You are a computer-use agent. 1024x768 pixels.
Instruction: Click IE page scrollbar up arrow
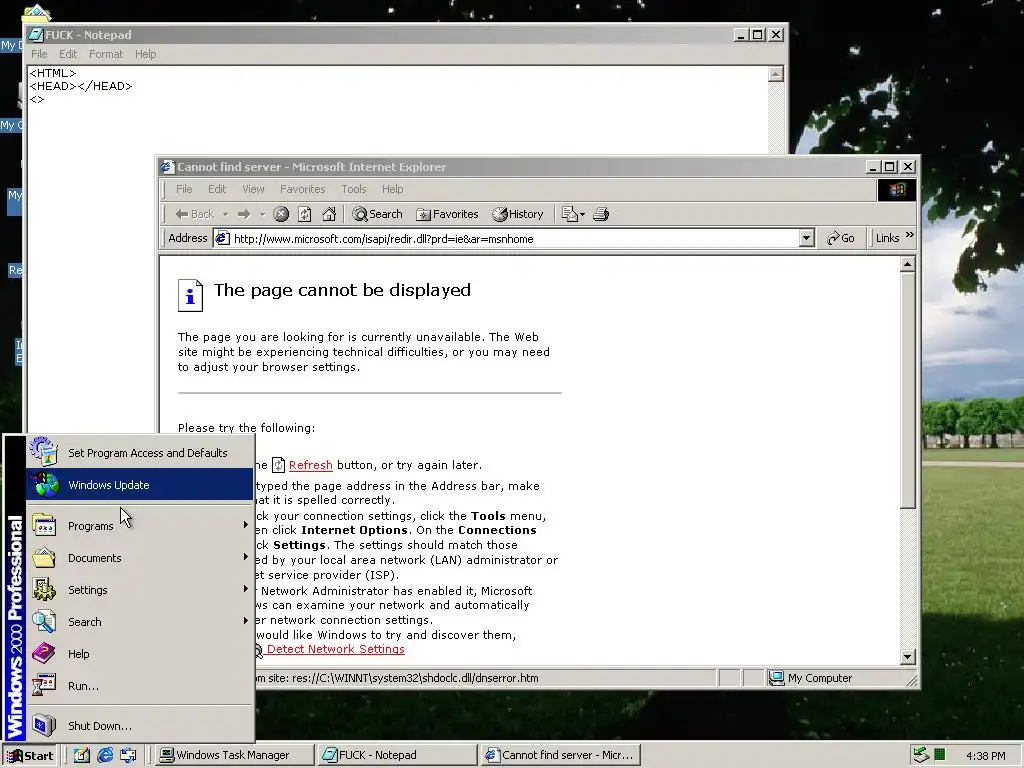click(907, 264)
